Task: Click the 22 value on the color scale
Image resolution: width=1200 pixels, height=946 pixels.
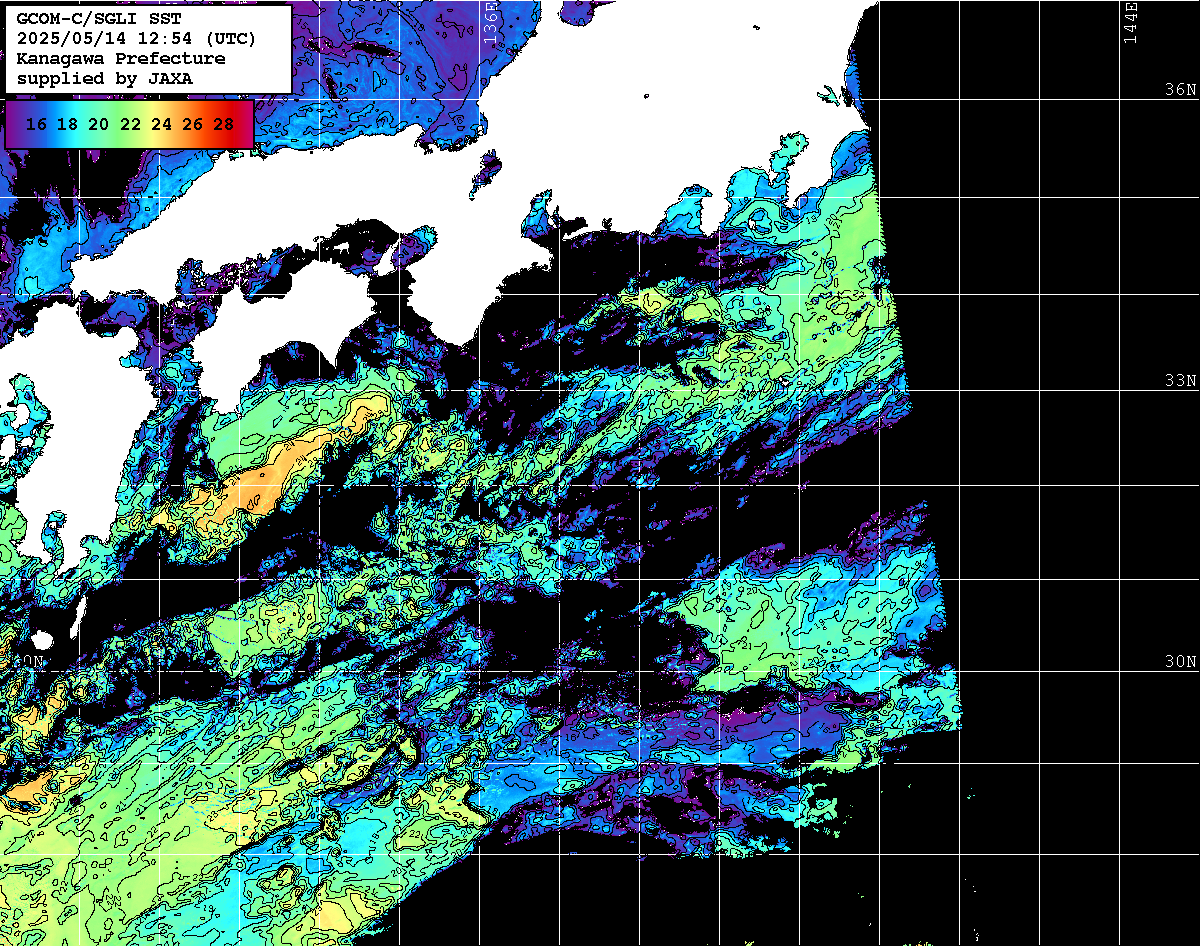Action: pos(130,125)
